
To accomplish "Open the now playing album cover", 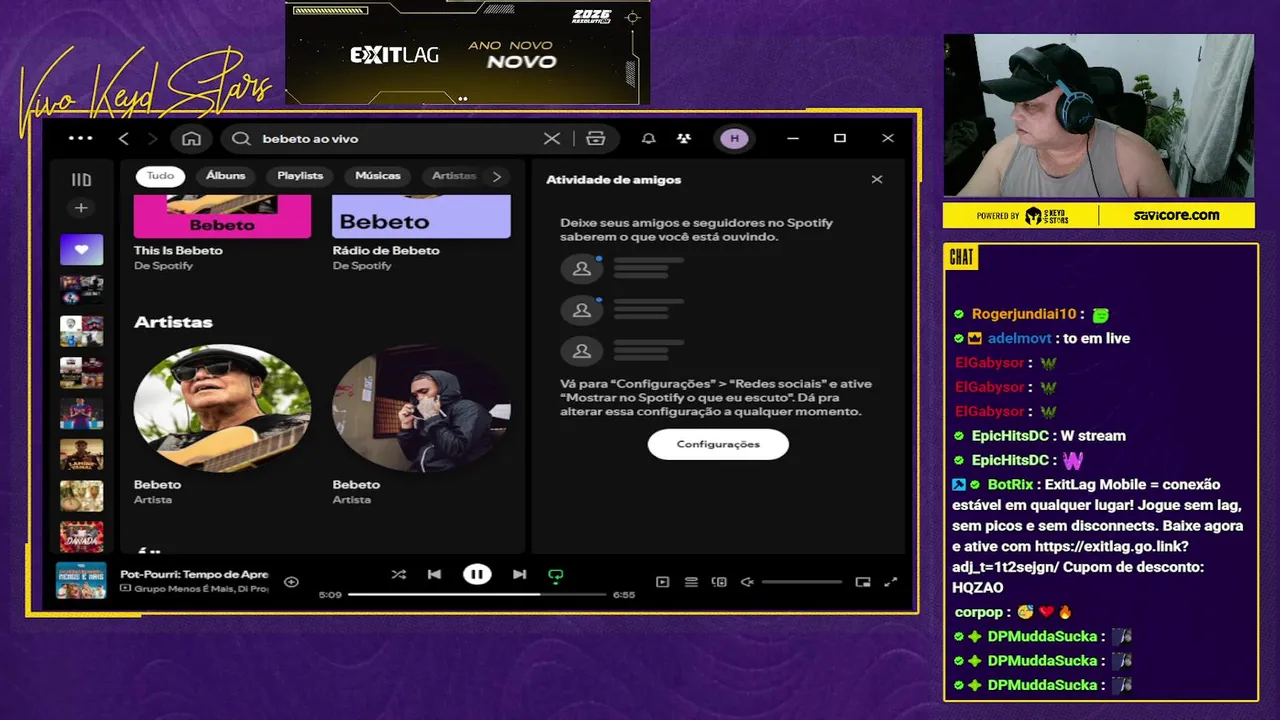I will point(81,581).
